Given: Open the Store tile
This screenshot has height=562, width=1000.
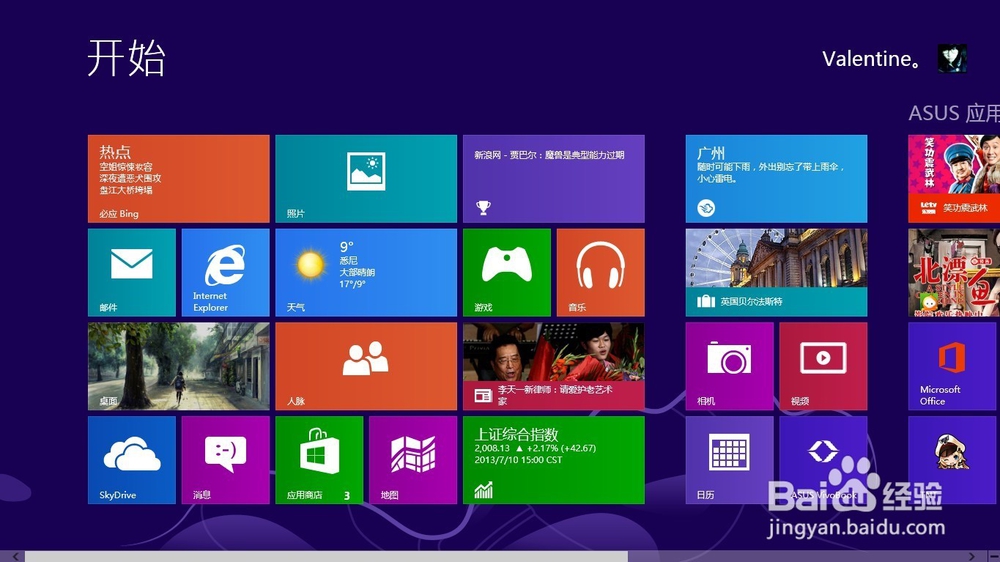Looking at the screenshot, I should coord(320,460).
